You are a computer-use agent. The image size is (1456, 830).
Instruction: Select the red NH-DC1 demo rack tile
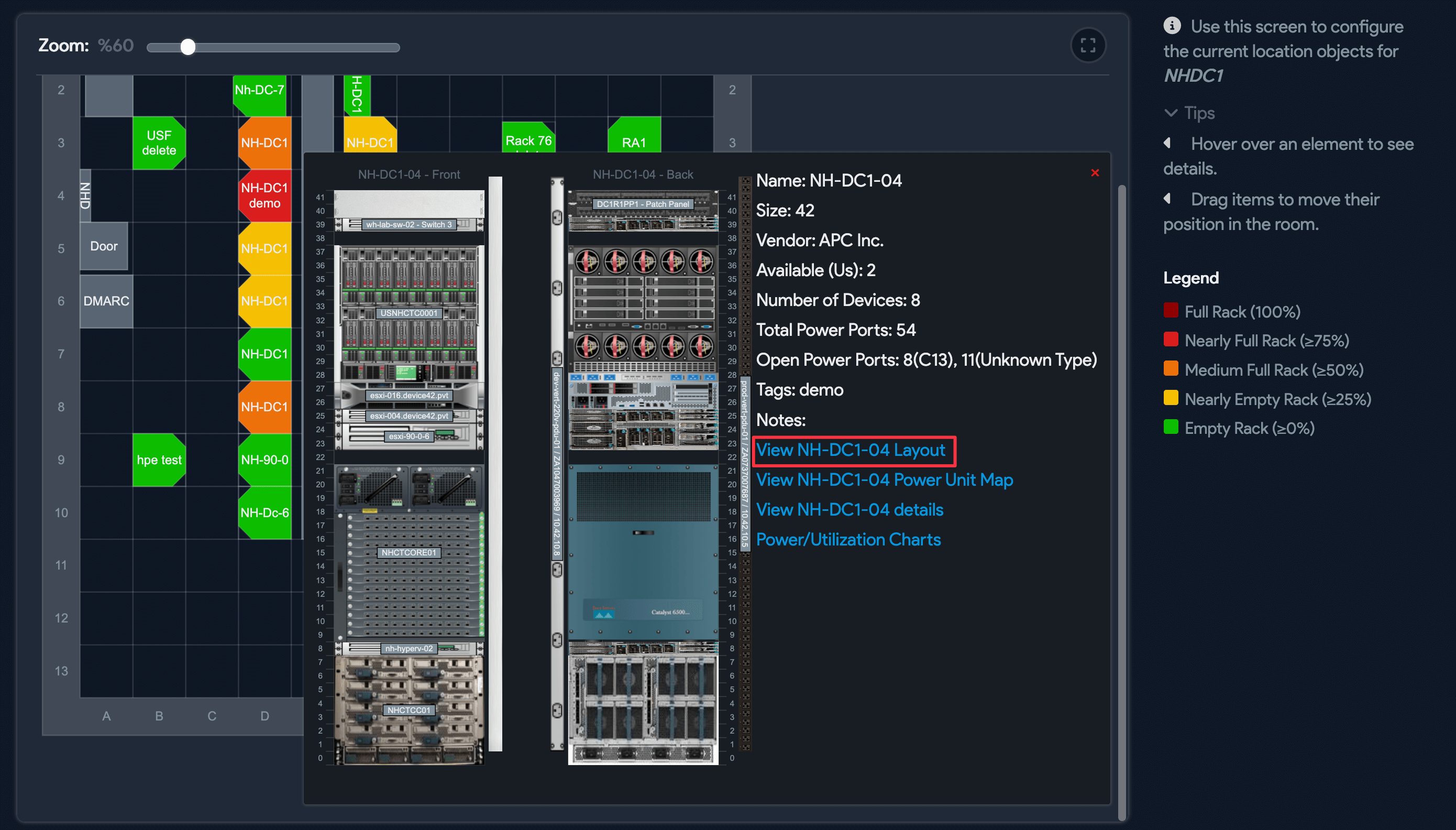pyautogui.click(x=264, y=195)
